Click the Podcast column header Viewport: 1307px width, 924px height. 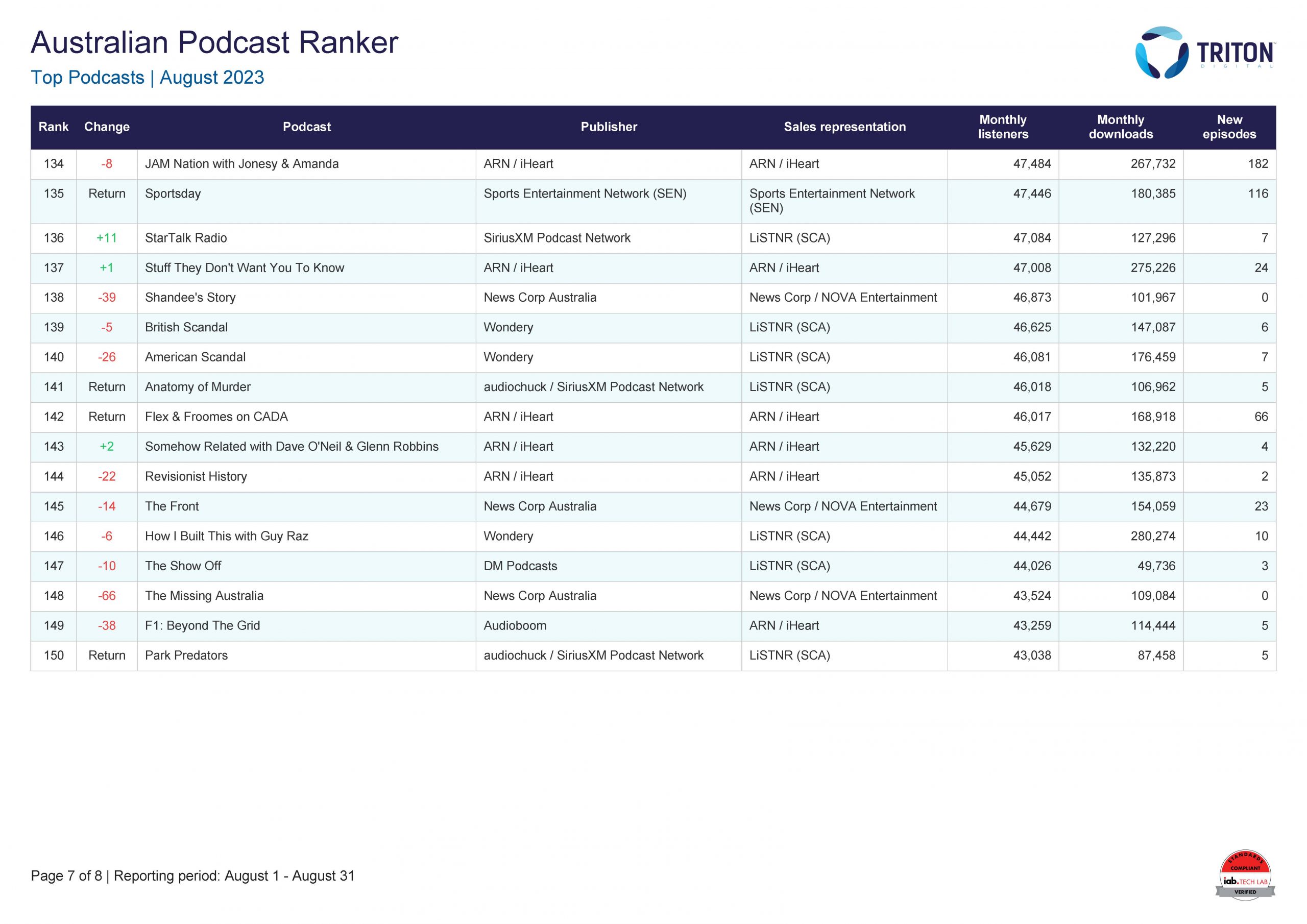[x=307, y=127]
